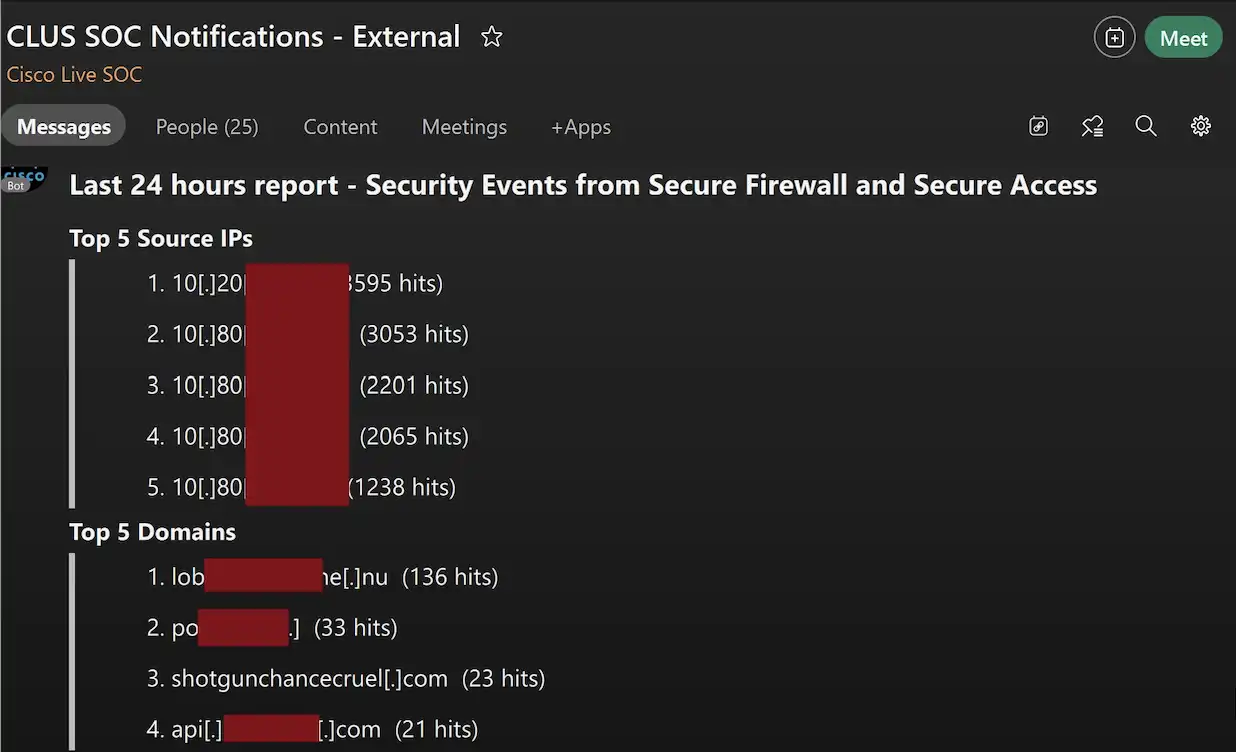Image resolution: width=1236 pixels, height=752 pixels.
Task: Switch to the People (25) tab
Action: click(206, 127)
